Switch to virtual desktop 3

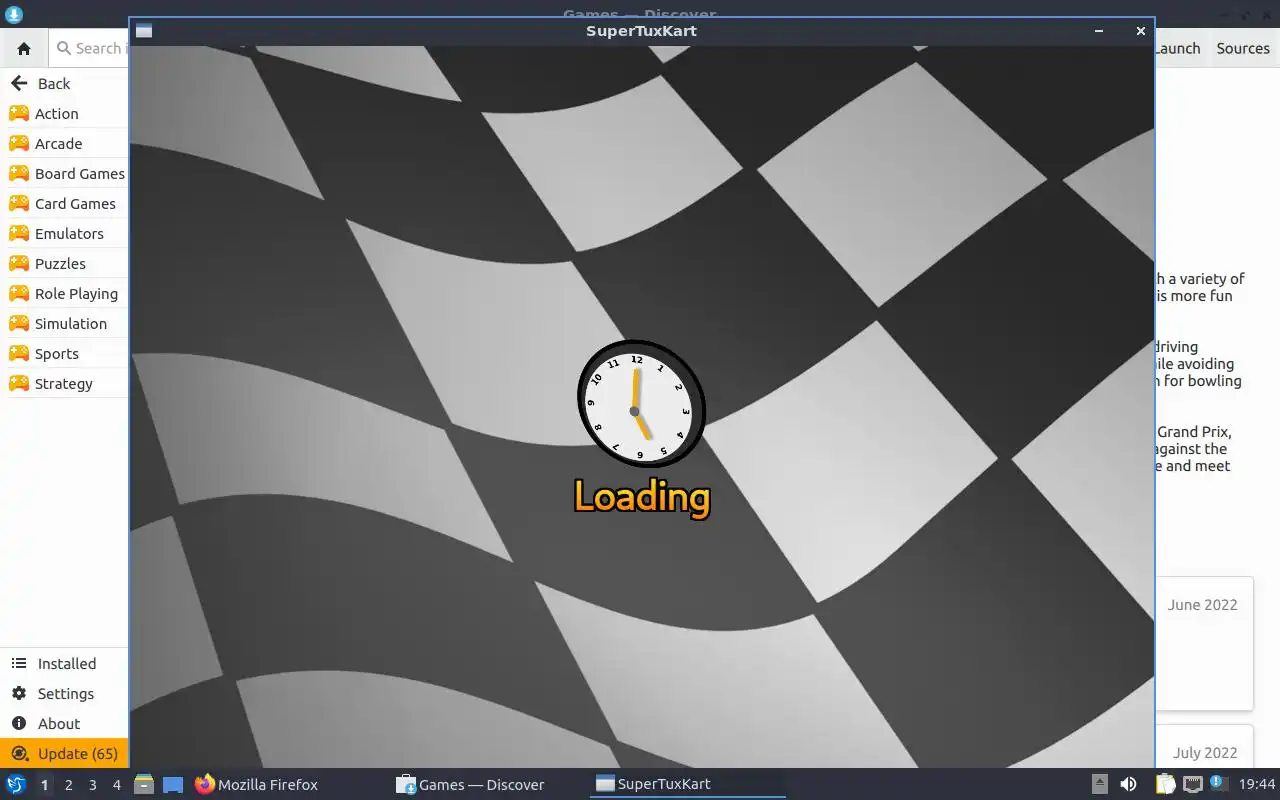pyautogui.click(x=92, y=785)
